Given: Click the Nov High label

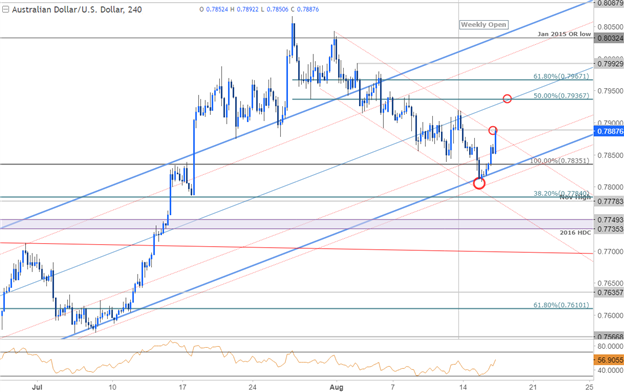Looking at the screenshot, I should (x=575, y=197).
